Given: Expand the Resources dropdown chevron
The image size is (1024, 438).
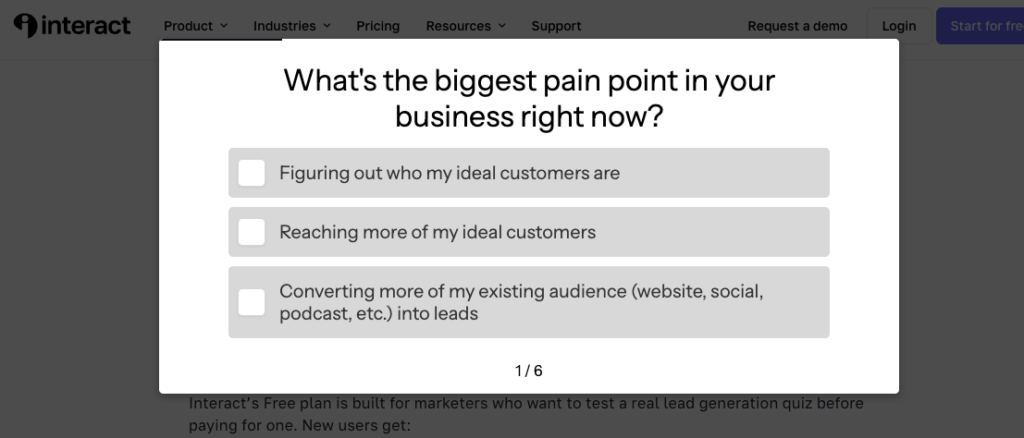Looking at the screenshot, I should click(502, 26).
